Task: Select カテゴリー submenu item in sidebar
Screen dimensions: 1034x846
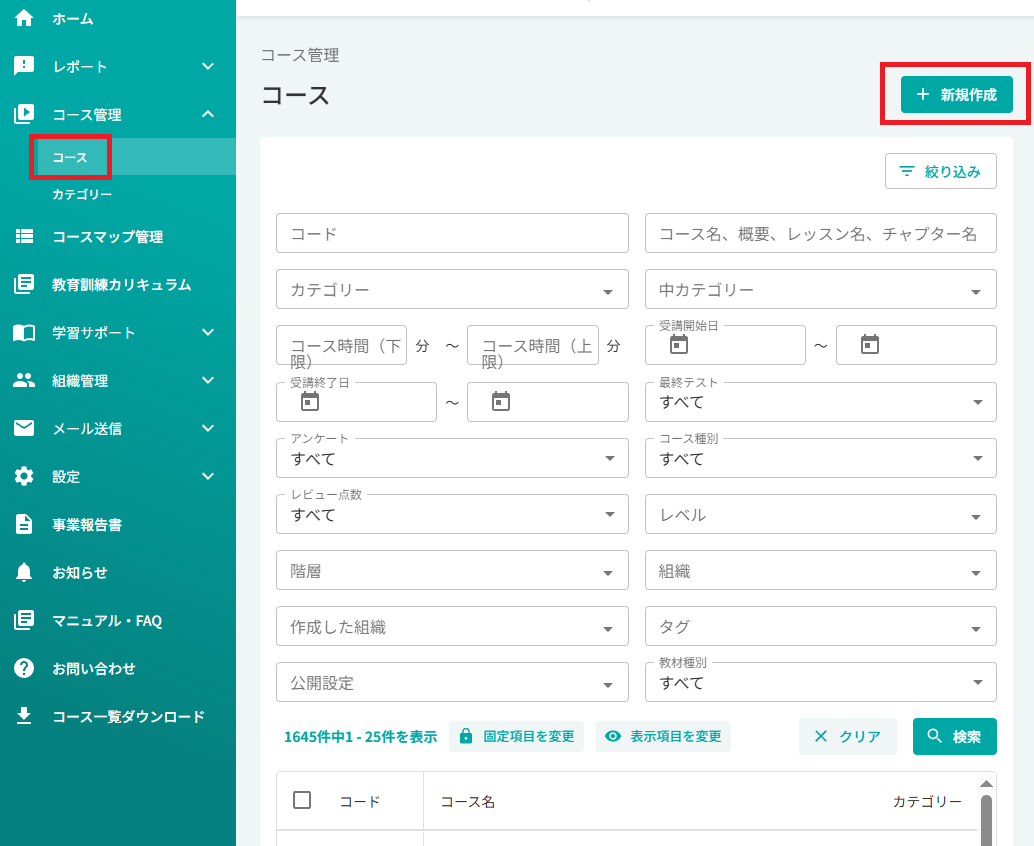Action: point(82,195)
